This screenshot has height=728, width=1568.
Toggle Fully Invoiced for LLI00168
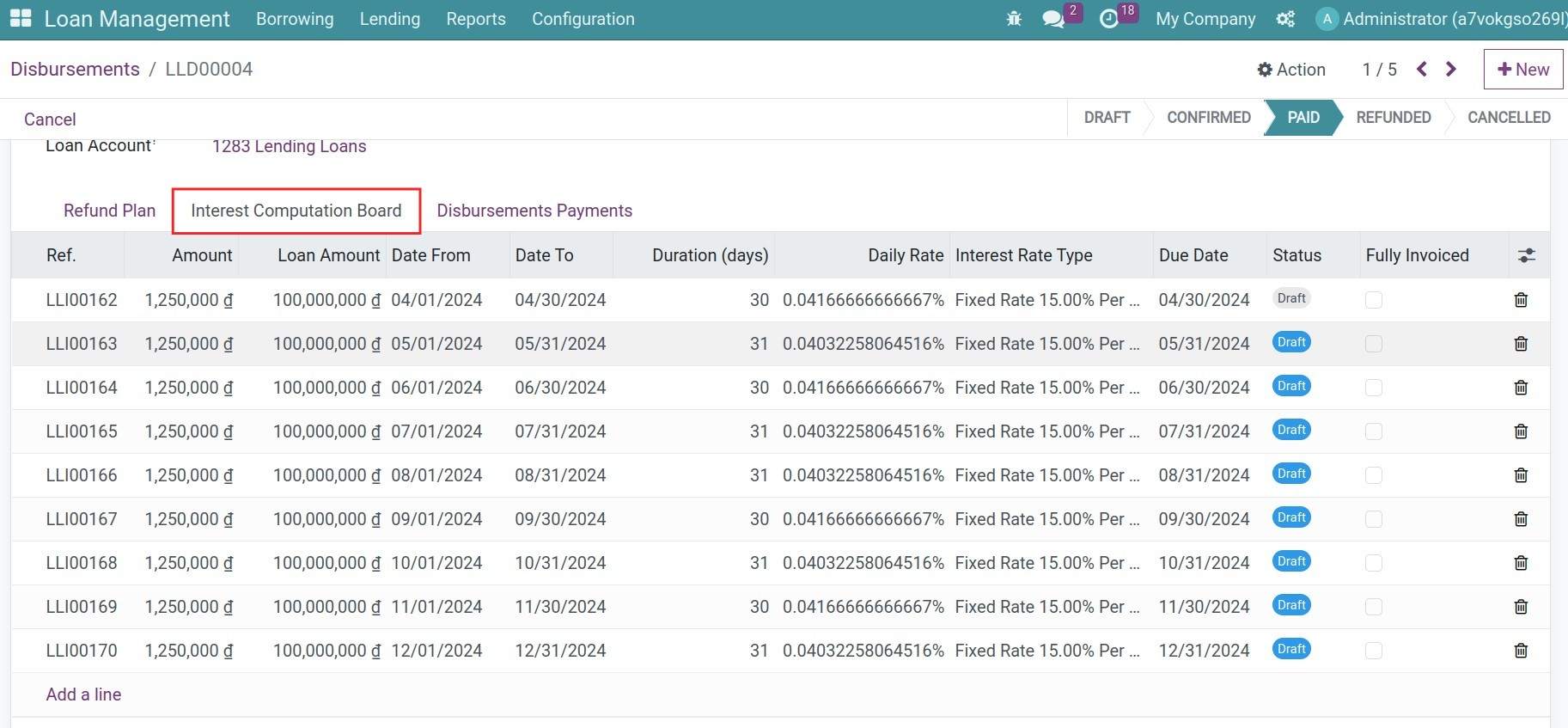point(1374,563)
